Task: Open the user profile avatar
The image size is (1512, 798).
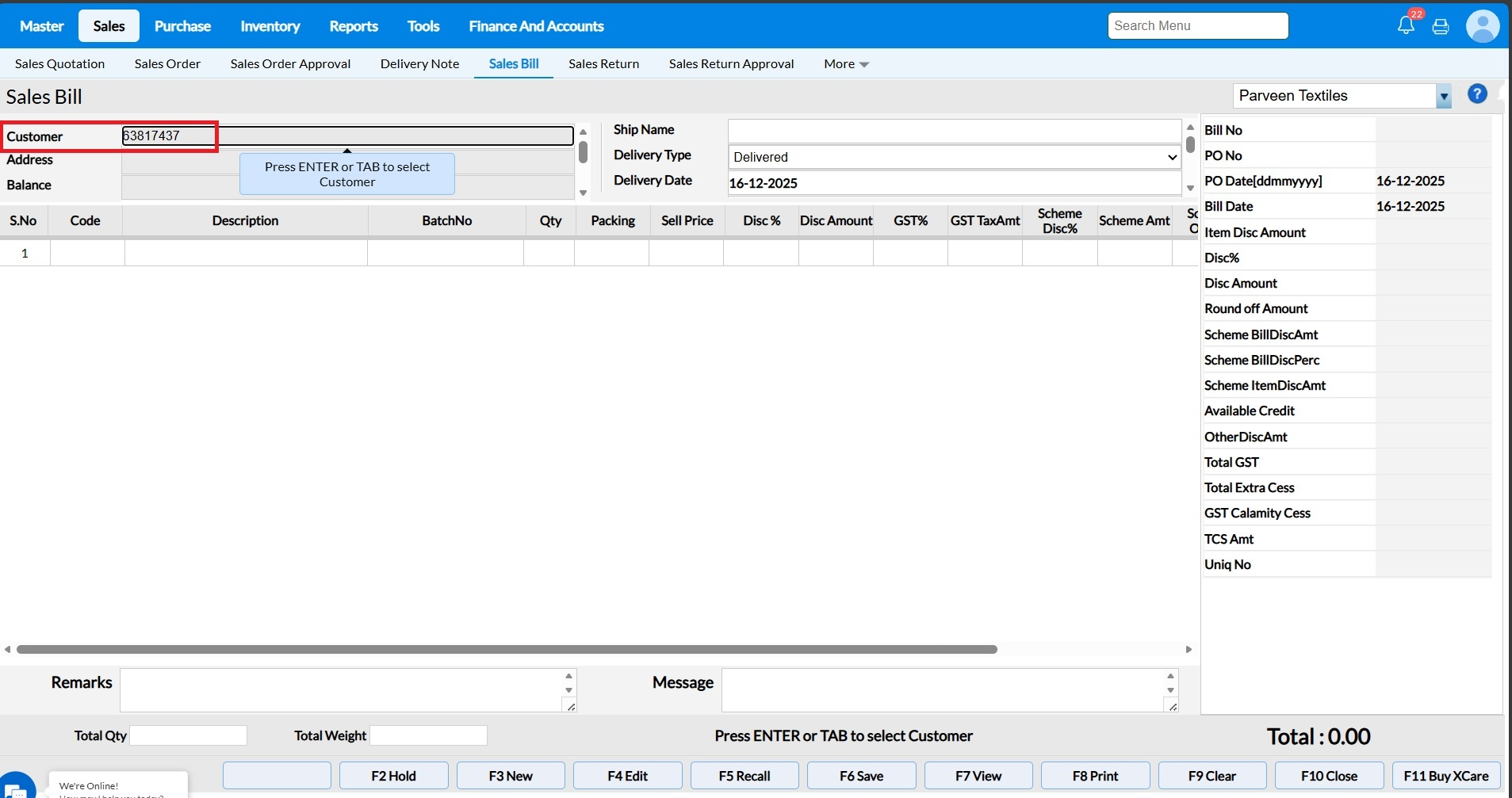Action: pos(1482,26)
